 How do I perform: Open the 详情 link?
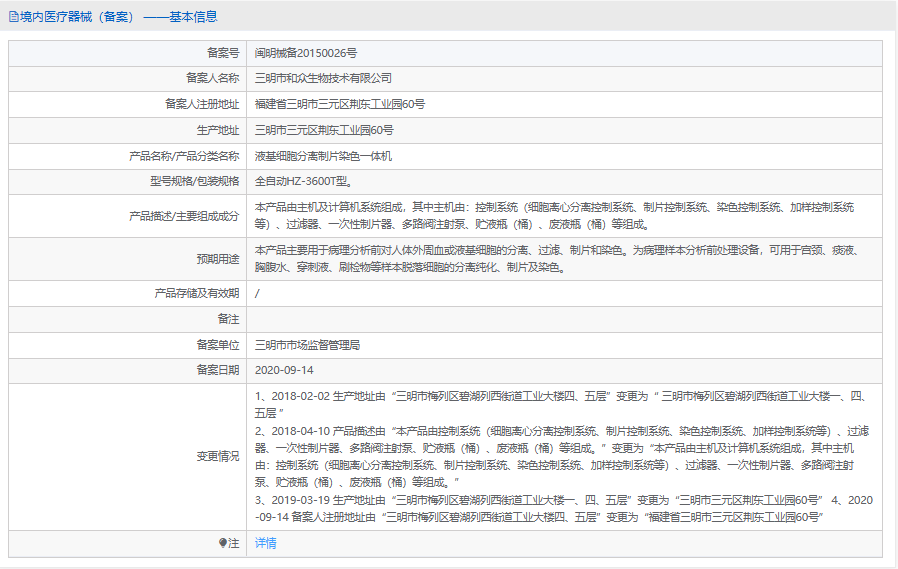266,543
